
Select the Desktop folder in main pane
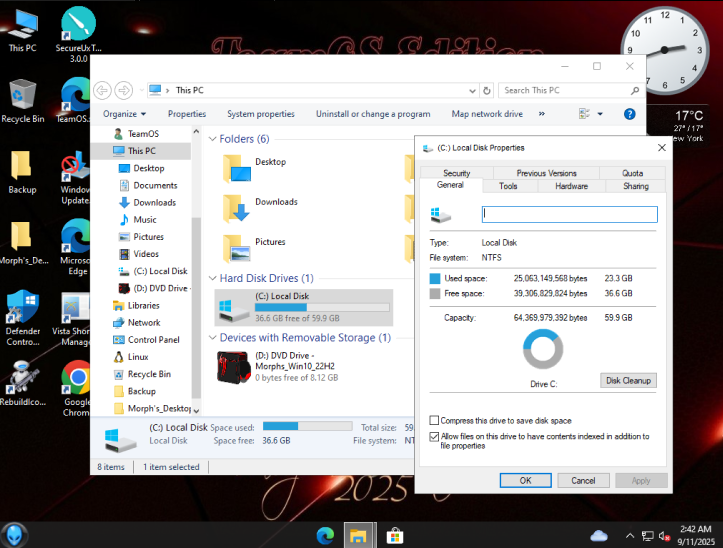pyautogui.click(x=255, y=168)
